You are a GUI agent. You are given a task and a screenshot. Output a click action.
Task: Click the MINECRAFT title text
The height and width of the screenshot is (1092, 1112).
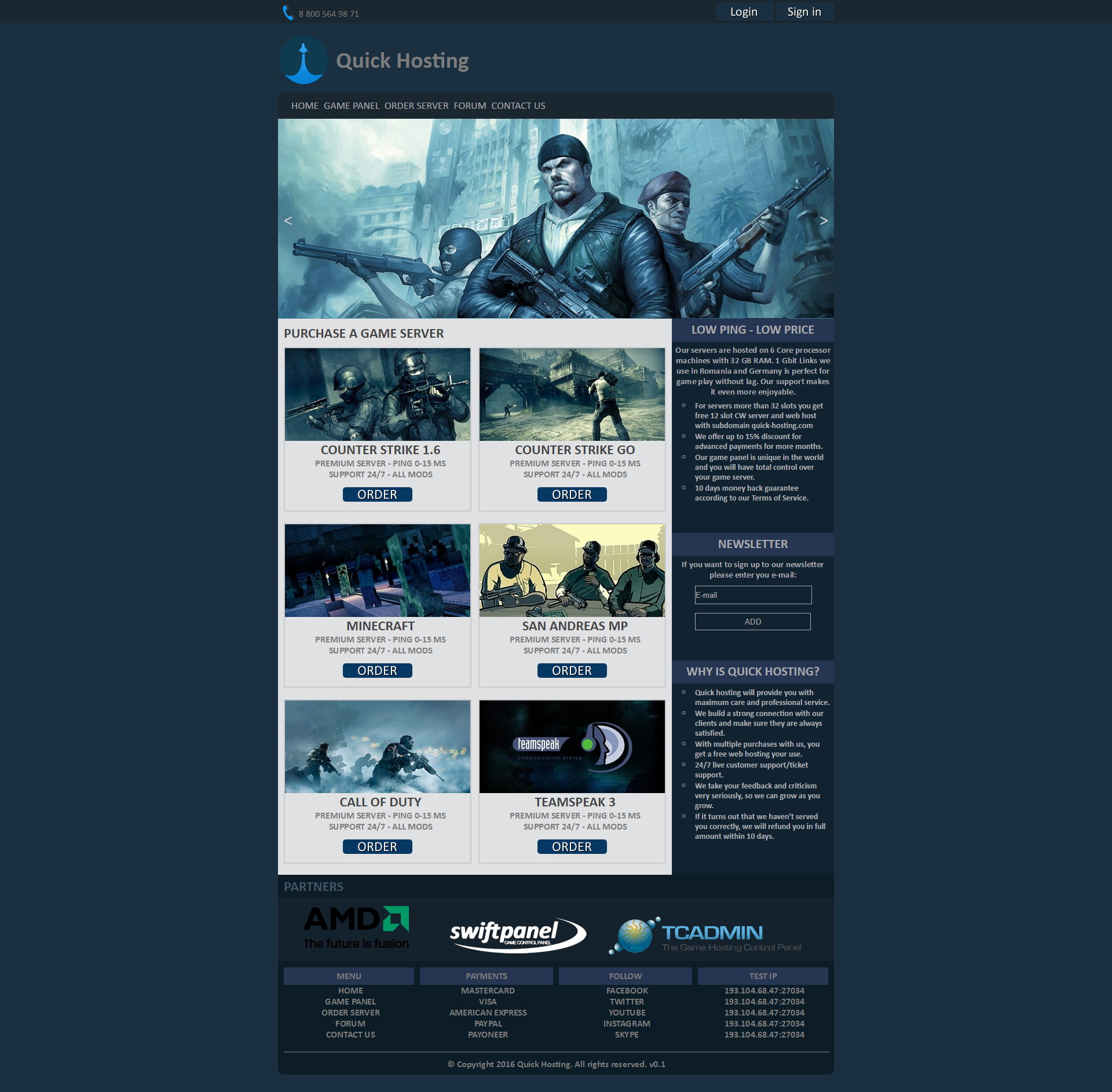[x=381, y=626]
